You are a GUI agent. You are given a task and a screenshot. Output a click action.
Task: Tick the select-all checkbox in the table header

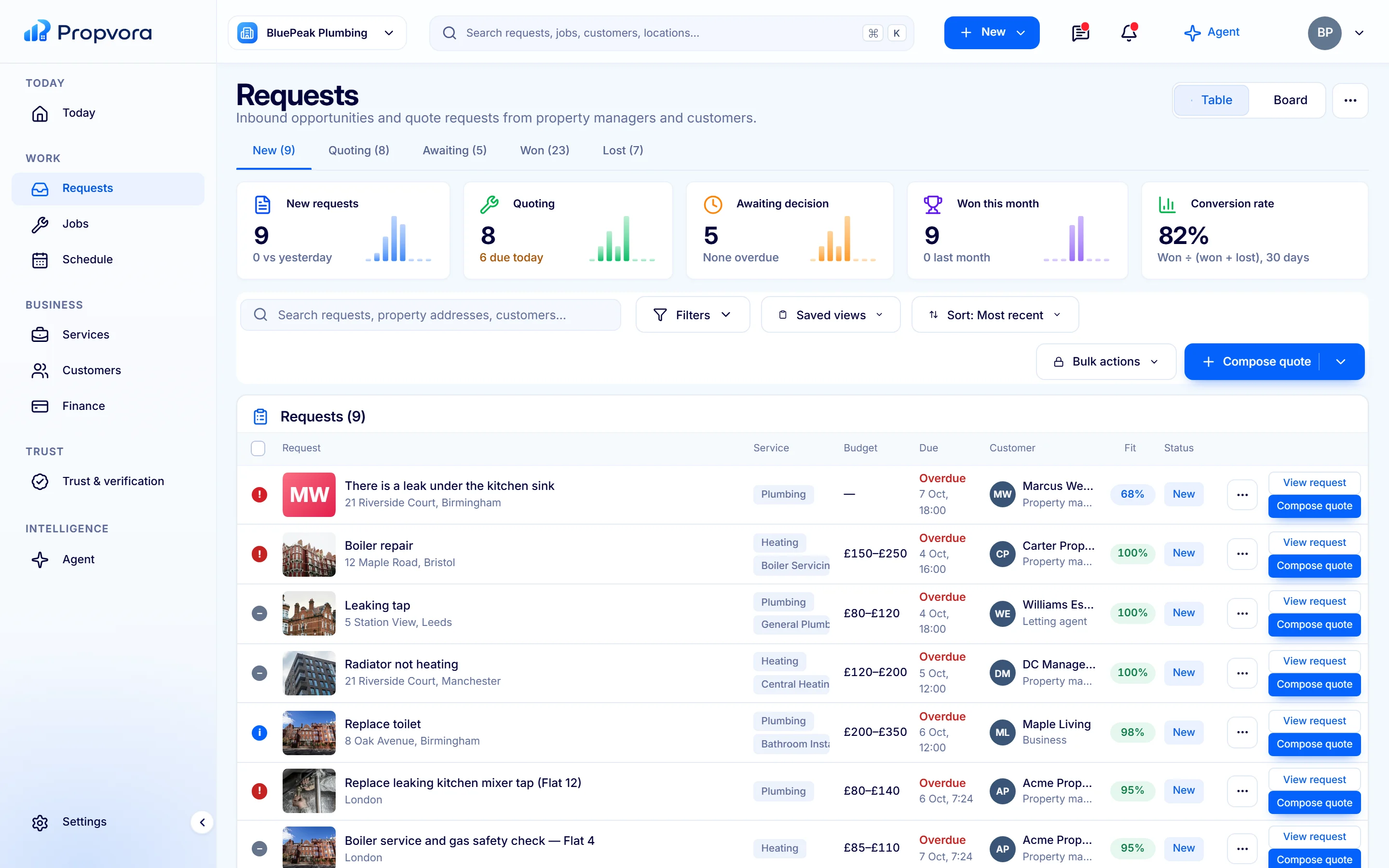pos(259,448)
